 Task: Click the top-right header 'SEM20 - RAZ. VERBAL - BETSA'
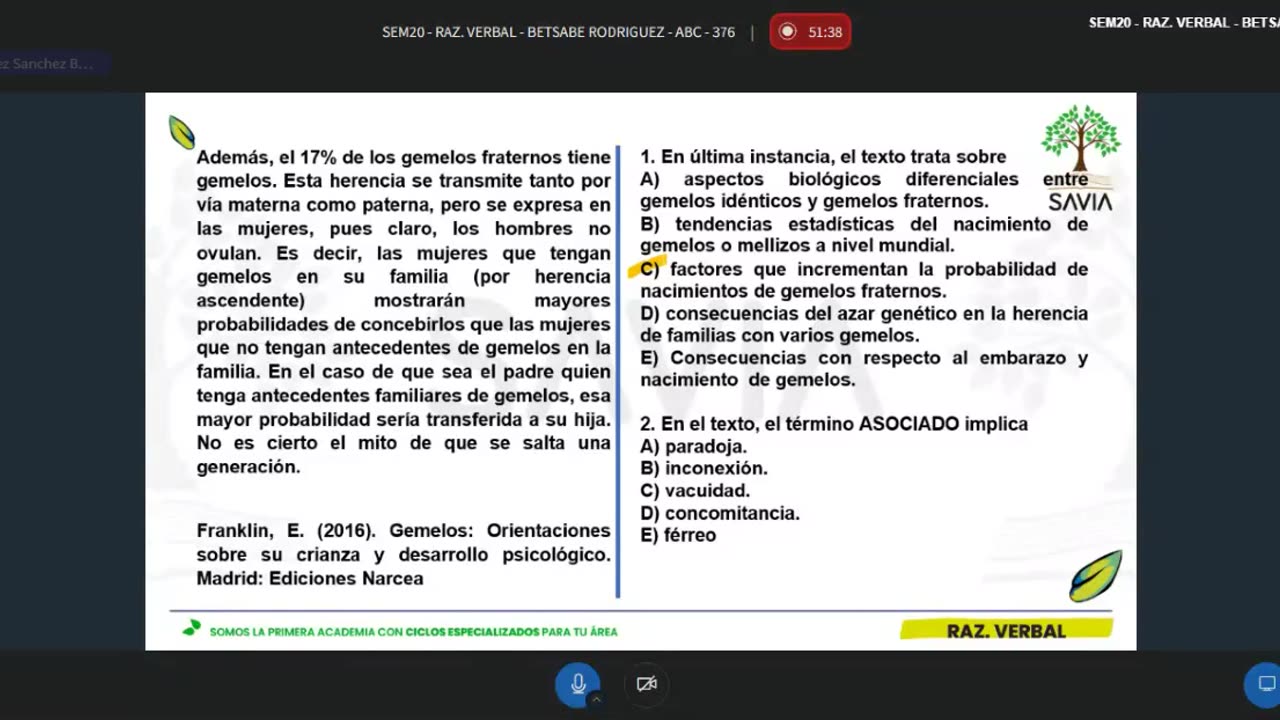point(1184,22)
